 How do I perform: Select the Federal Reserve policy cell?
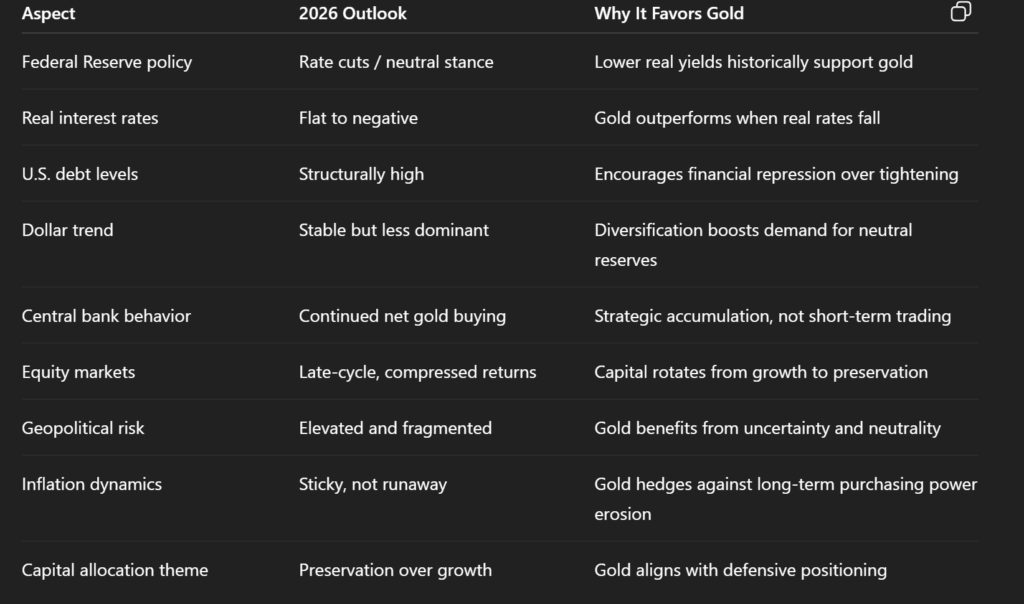pos(107,62)
